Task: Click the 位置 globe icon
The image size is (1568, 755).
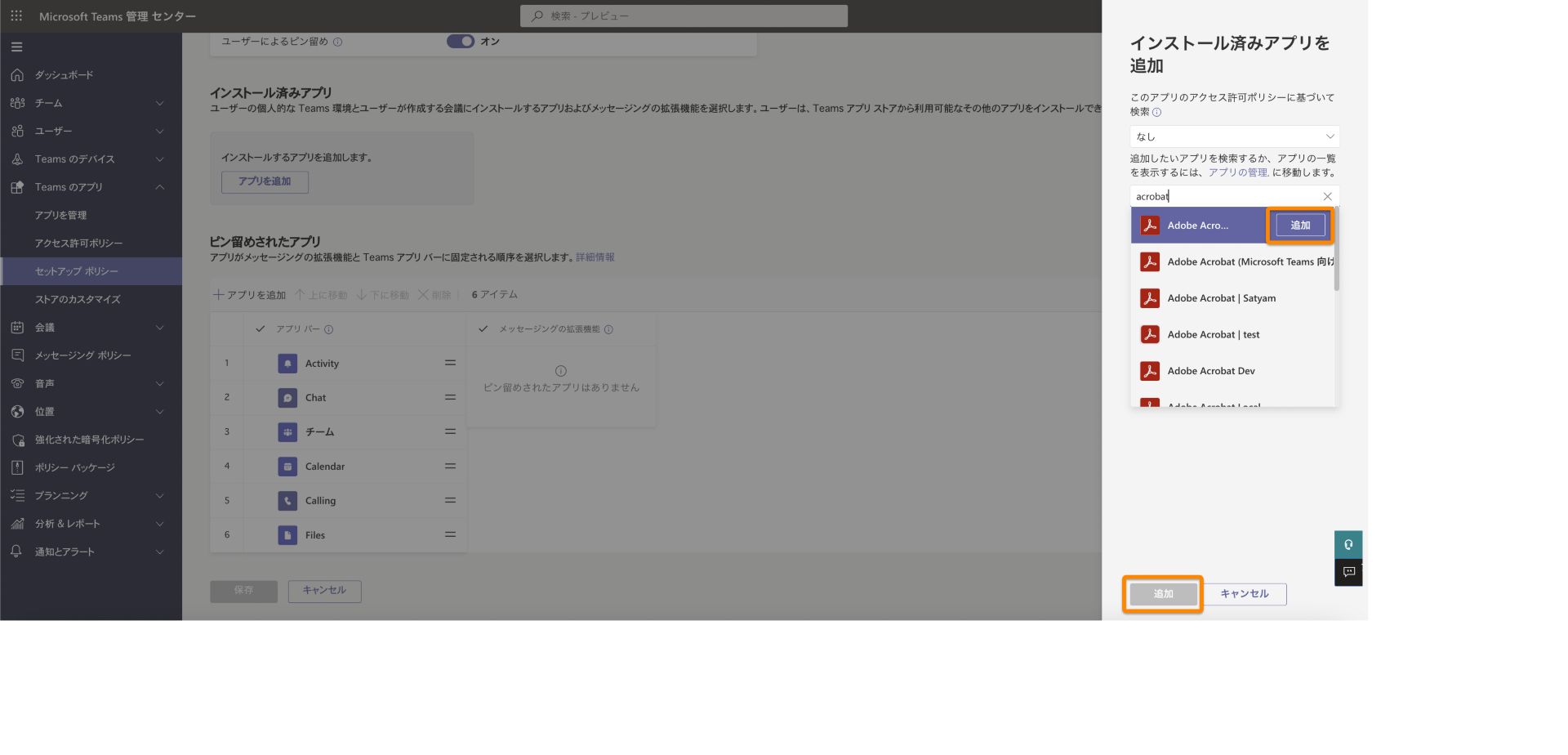Action: 17,412
